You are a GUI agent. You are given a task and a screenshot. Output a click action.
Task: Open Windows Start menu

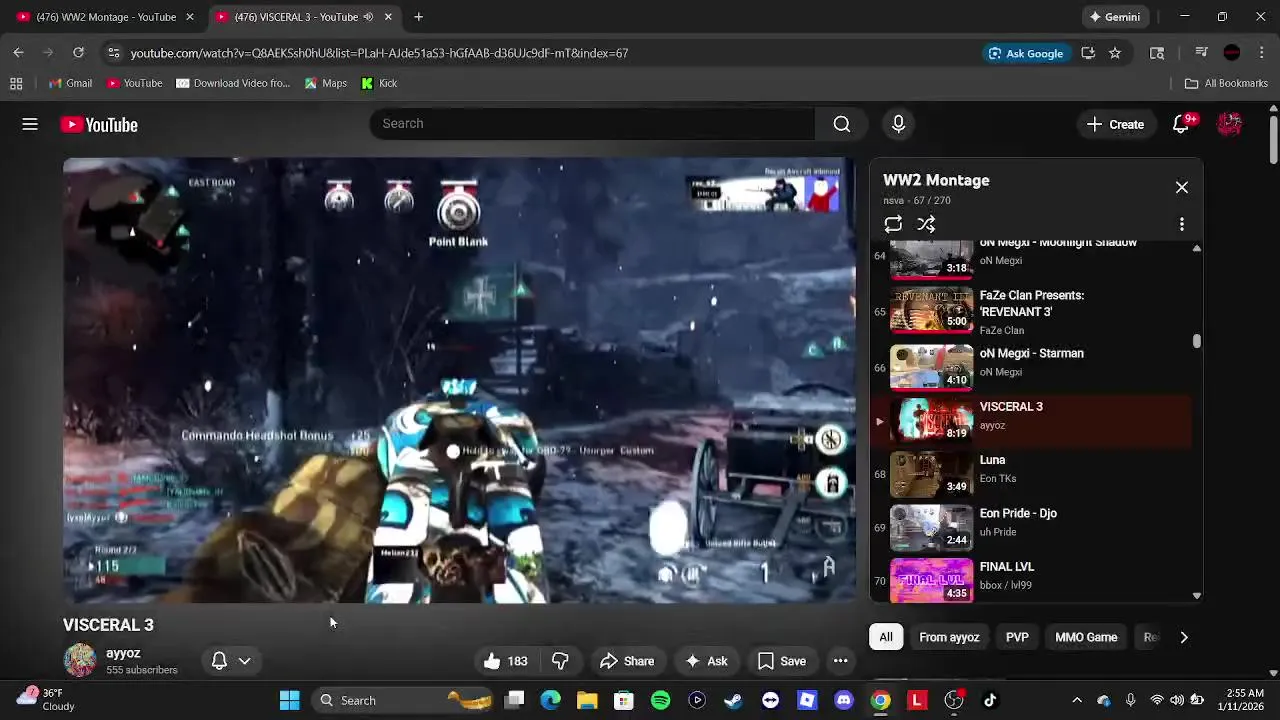pos(289,700)
